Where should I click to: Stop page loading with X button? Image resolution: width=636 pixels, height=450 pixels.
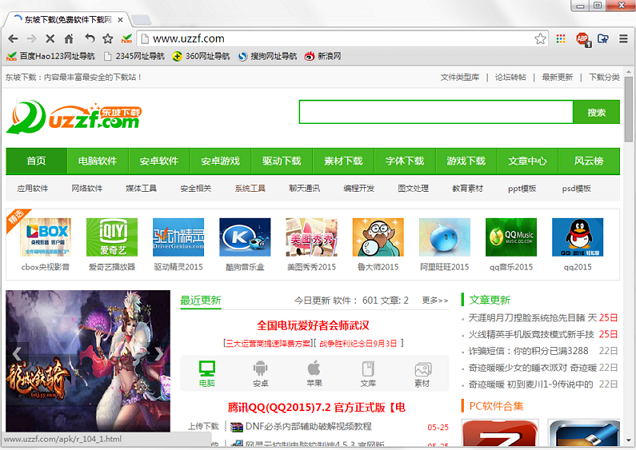pos(50,39)
